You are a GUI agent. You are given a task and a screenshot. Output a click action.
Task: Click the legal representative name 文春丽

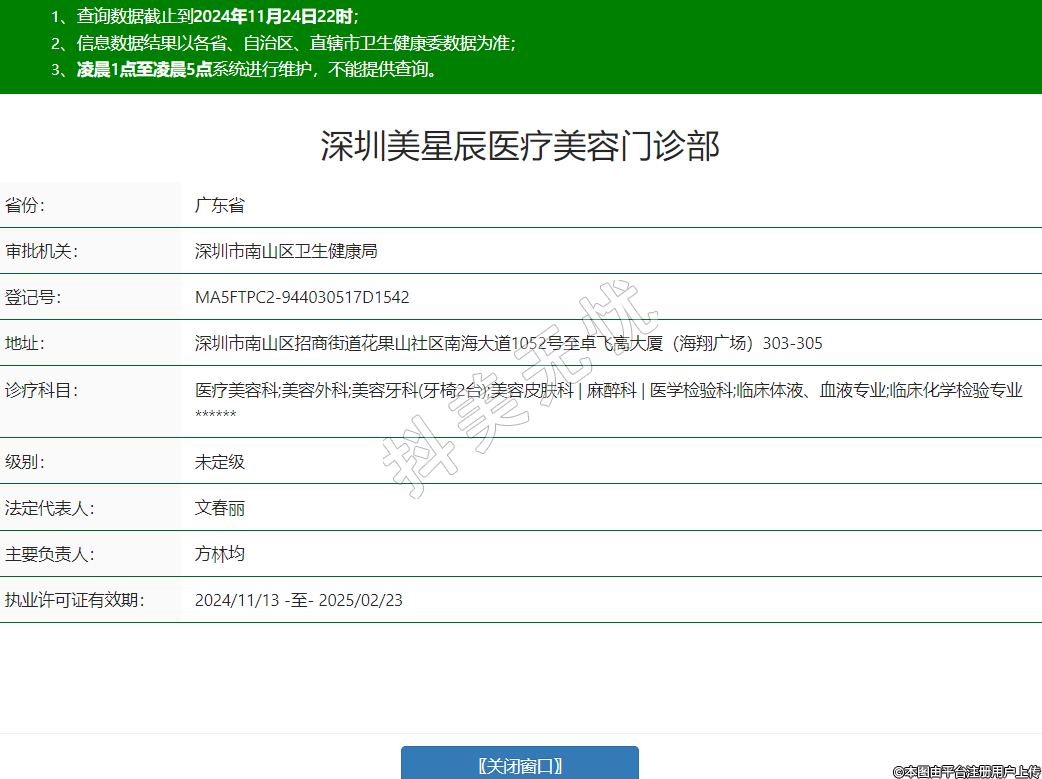coord(220,508)
